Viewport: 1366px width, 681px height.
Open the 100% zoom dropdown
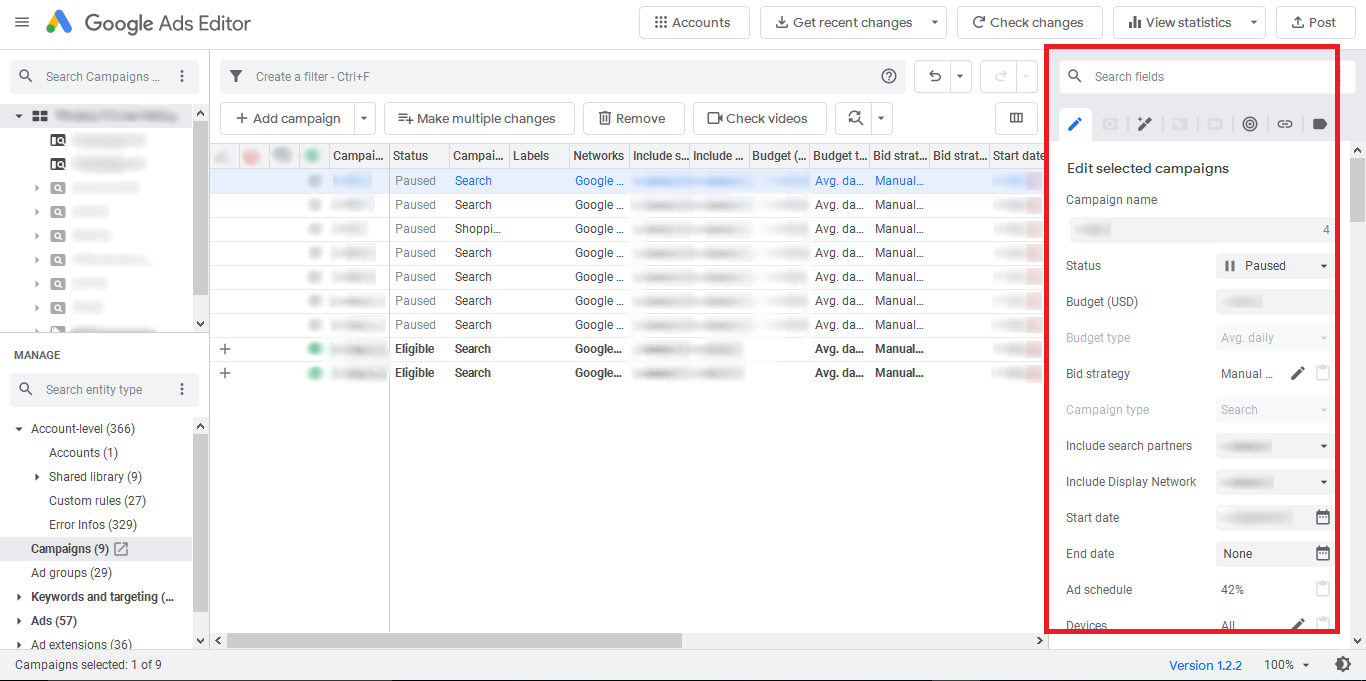[1287, 665]
